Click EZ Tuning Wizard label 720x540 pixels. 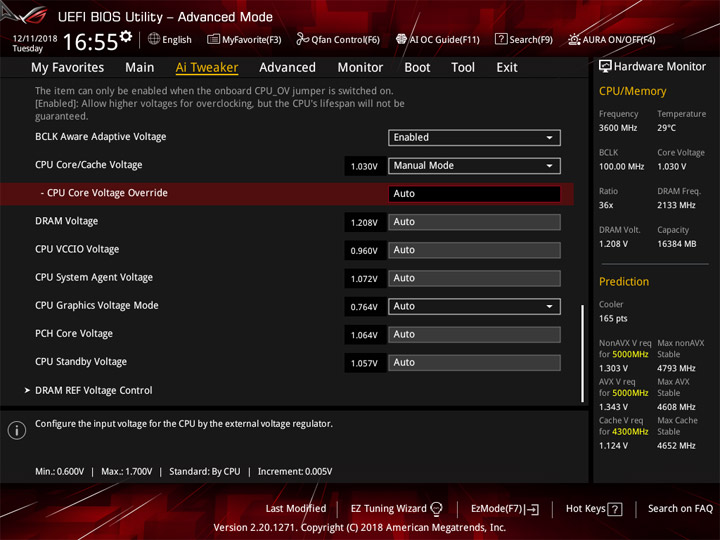[x=388, y=508]
